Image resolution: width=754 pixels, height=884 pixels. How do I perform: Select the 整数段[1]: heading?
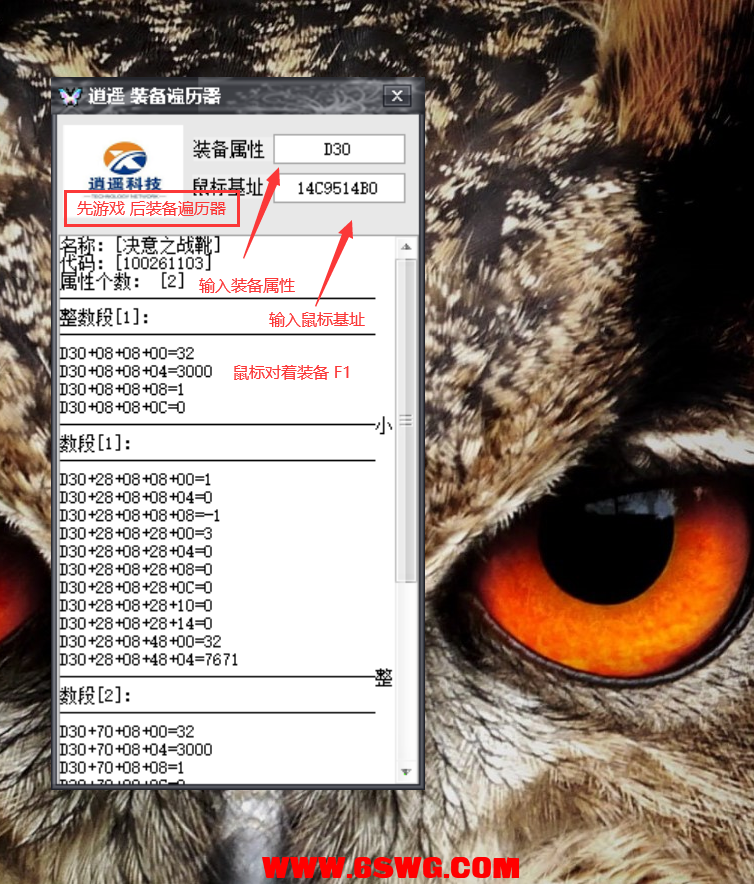pyautogui.click(x=104, y=317)
